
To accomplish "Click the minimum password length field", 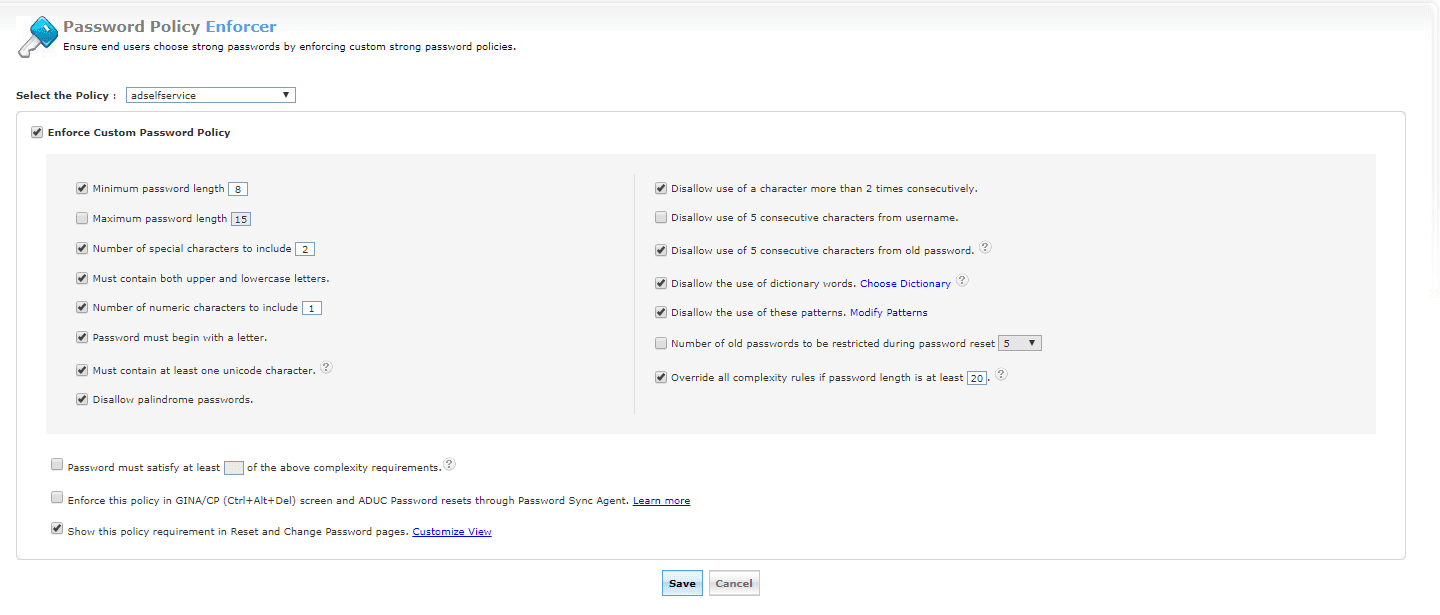I will (238, 189).
